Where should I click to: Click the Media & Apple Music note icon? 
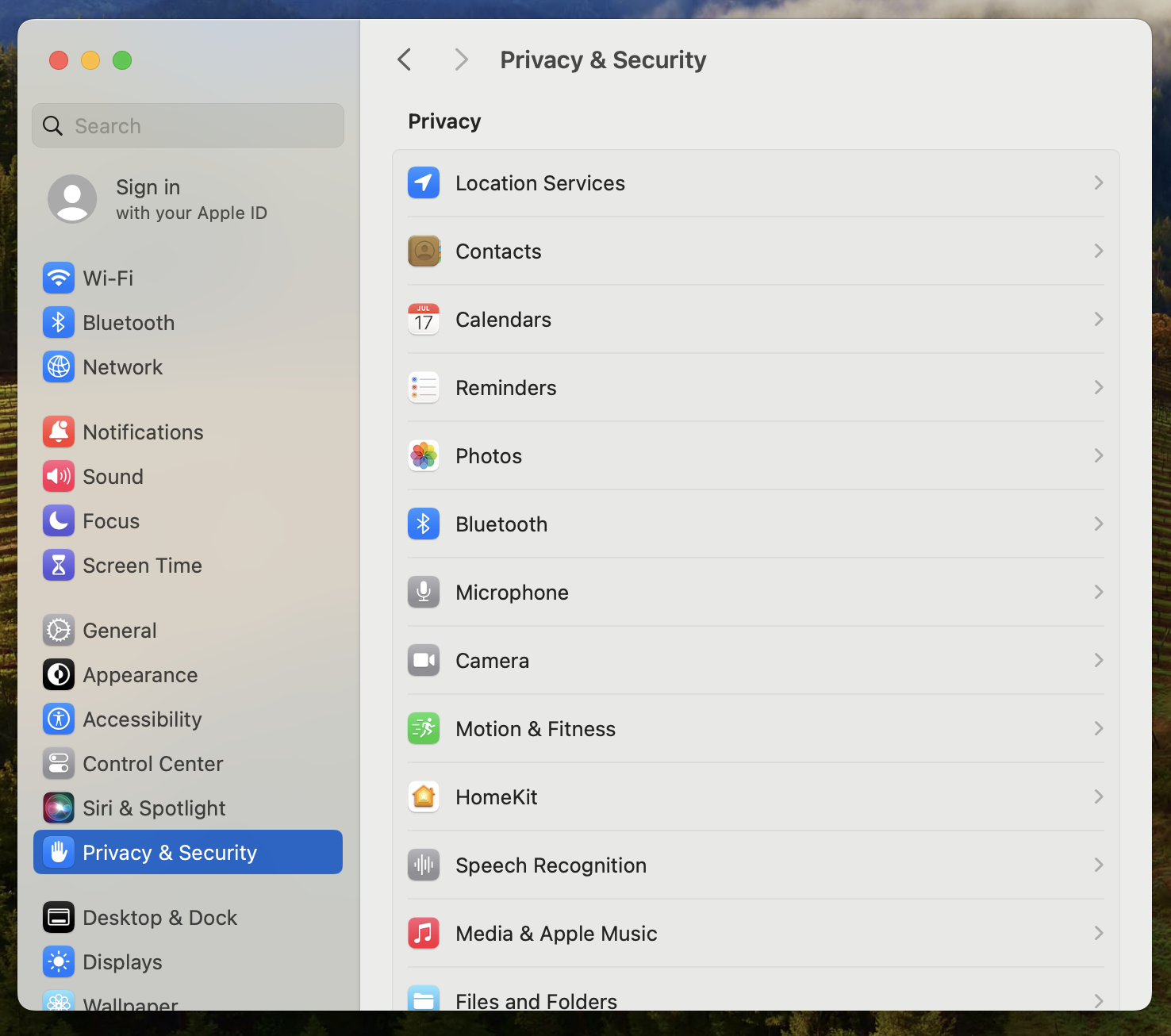pyautogui.click(x=424, y=934)
